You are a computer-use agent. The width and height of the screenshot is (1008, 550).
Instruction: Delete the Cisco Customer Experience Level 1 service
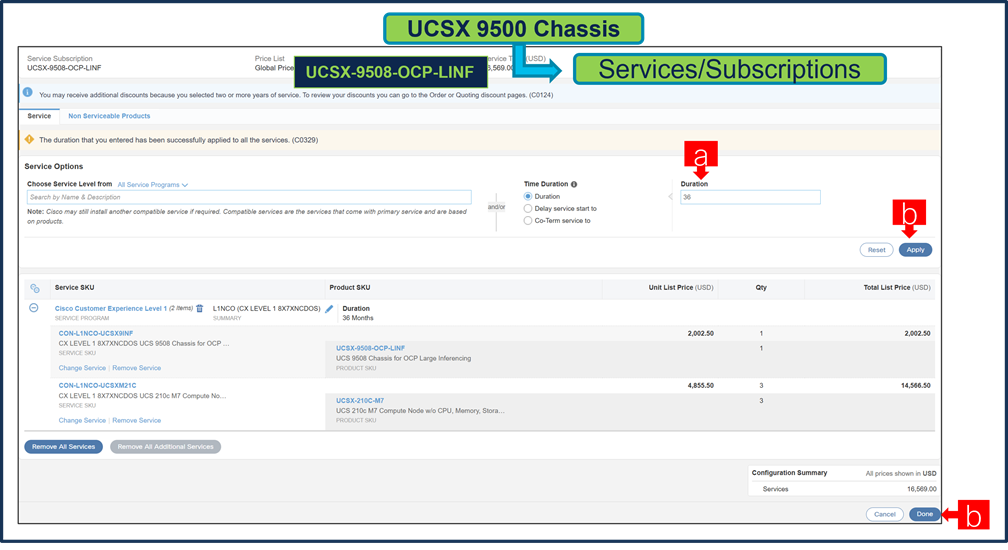[200, 308]
